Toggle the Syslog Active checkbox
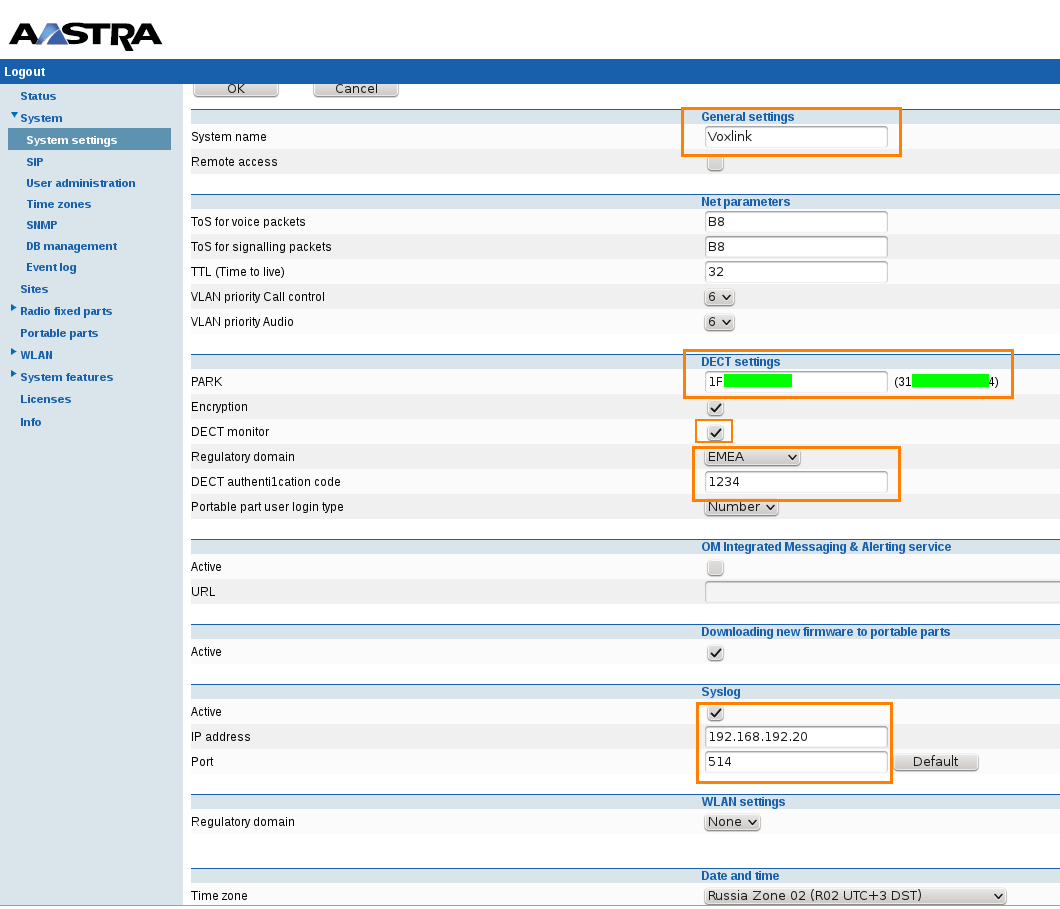Image resolution: width=1060 pixels, height=909 pixels. point(715,713)
